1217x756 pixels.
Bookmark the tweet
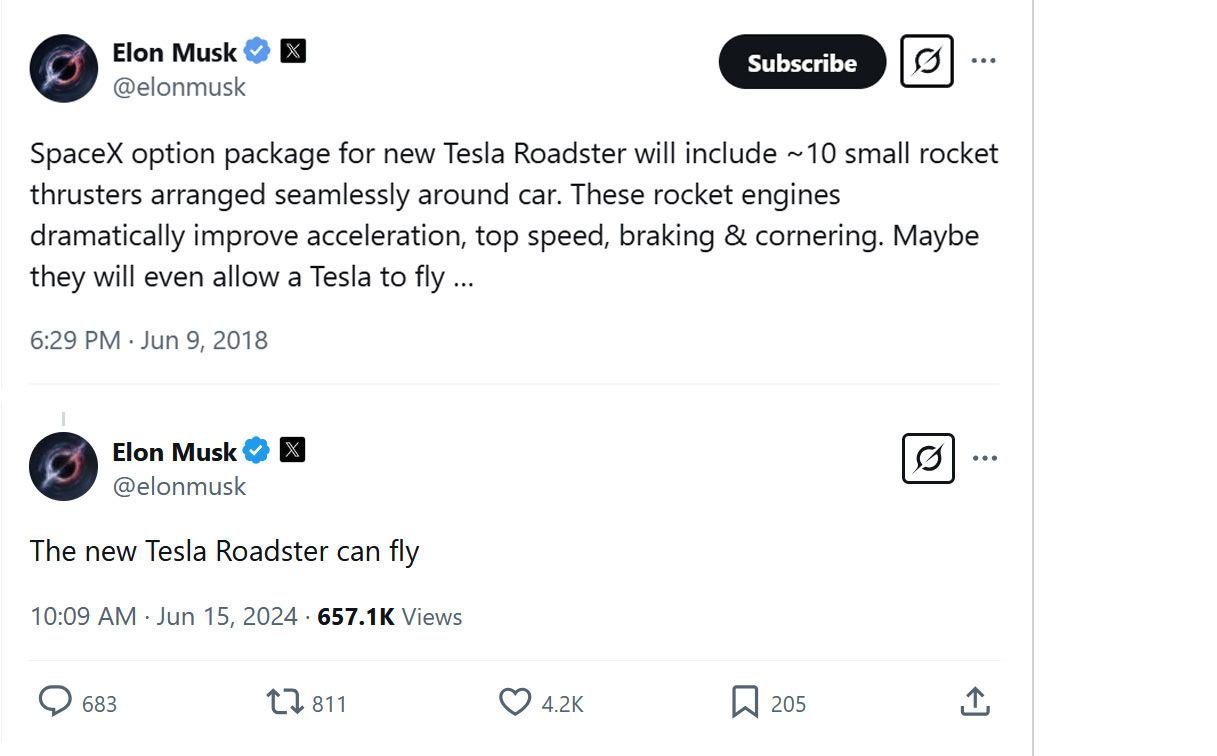(x=745, y=702)
